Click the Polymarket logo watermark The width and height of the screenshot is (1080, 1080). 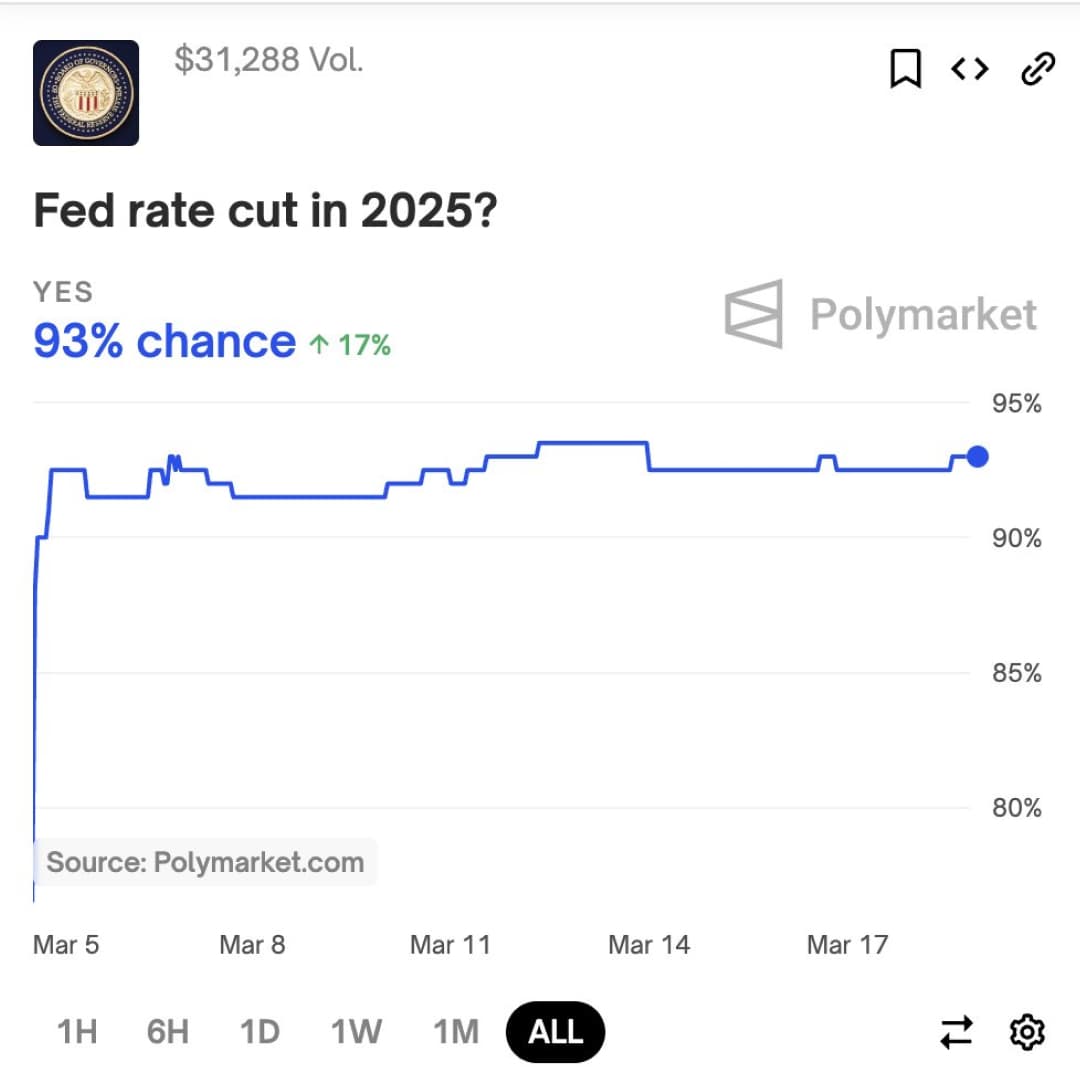(881, 314)
